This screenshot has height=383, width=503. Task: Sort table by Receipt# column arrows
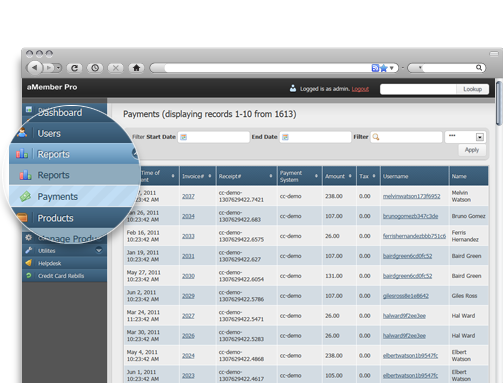click(x=271, y=176)
